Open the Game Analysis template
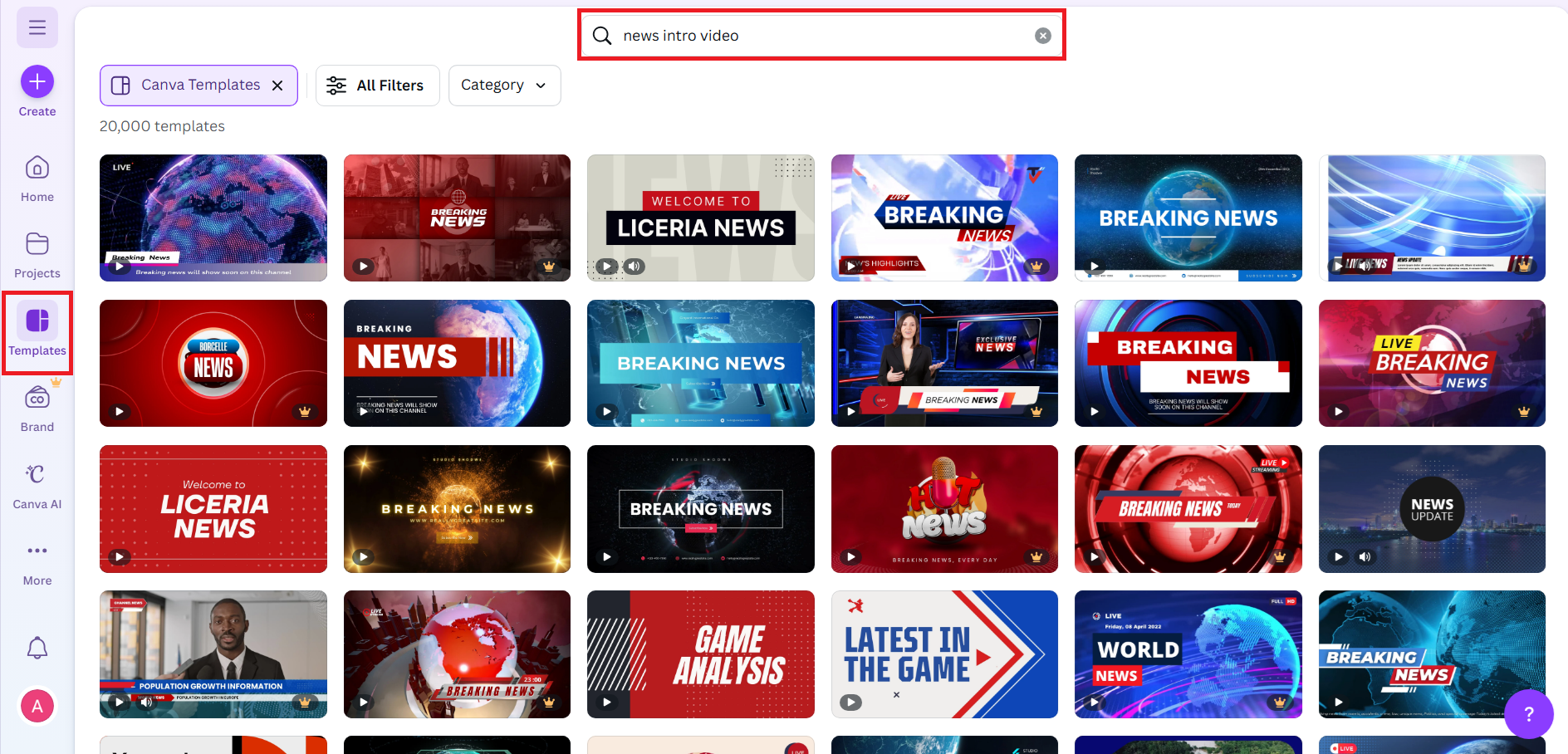Viewport: 1568px width, 754px height. [x=701, y=654]
